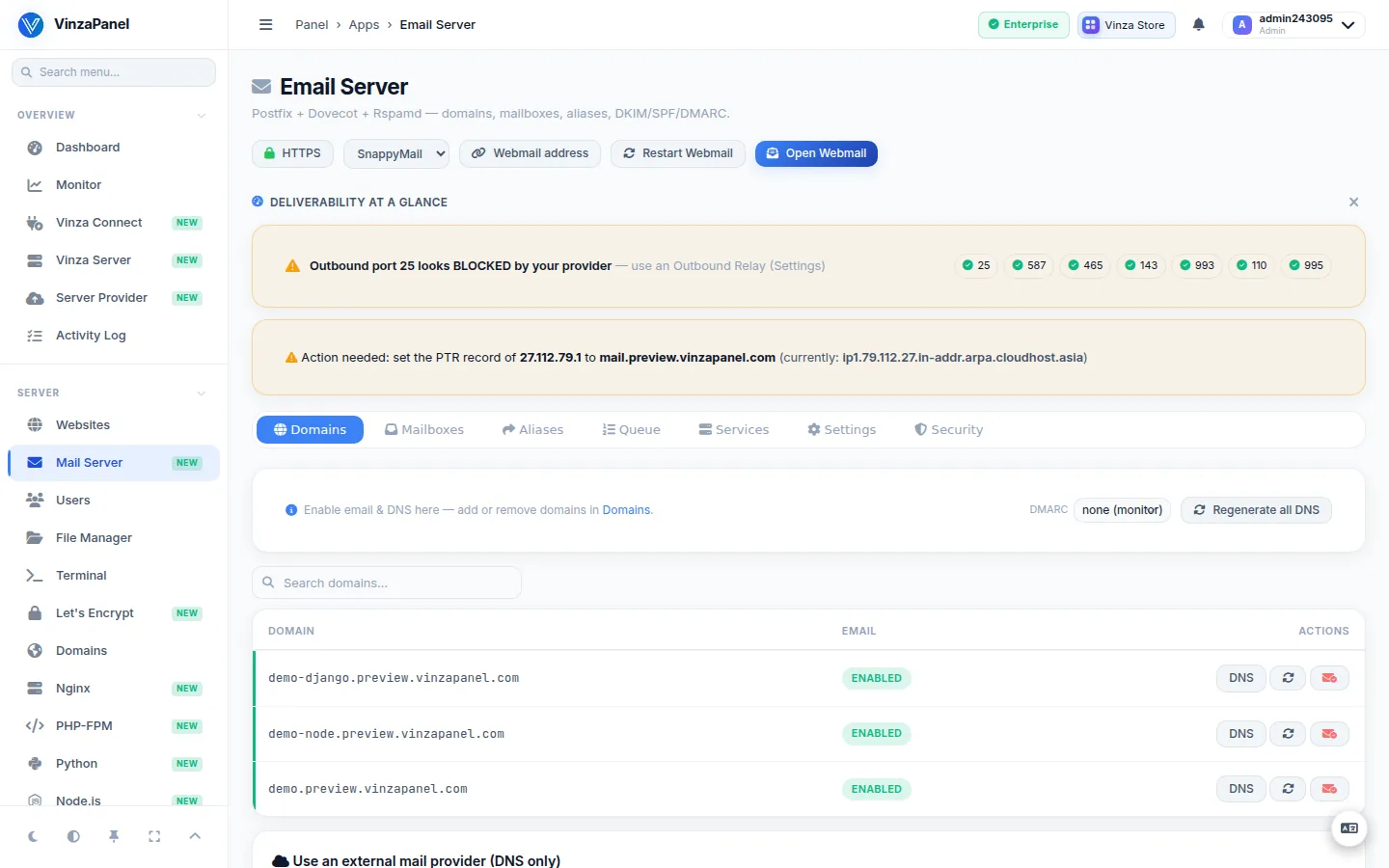Click the red mail icon for demo-django.preview.vinzapanel.com
Image resolution: width=1389 pixels, height=868 pixels.
point(1329,678)
